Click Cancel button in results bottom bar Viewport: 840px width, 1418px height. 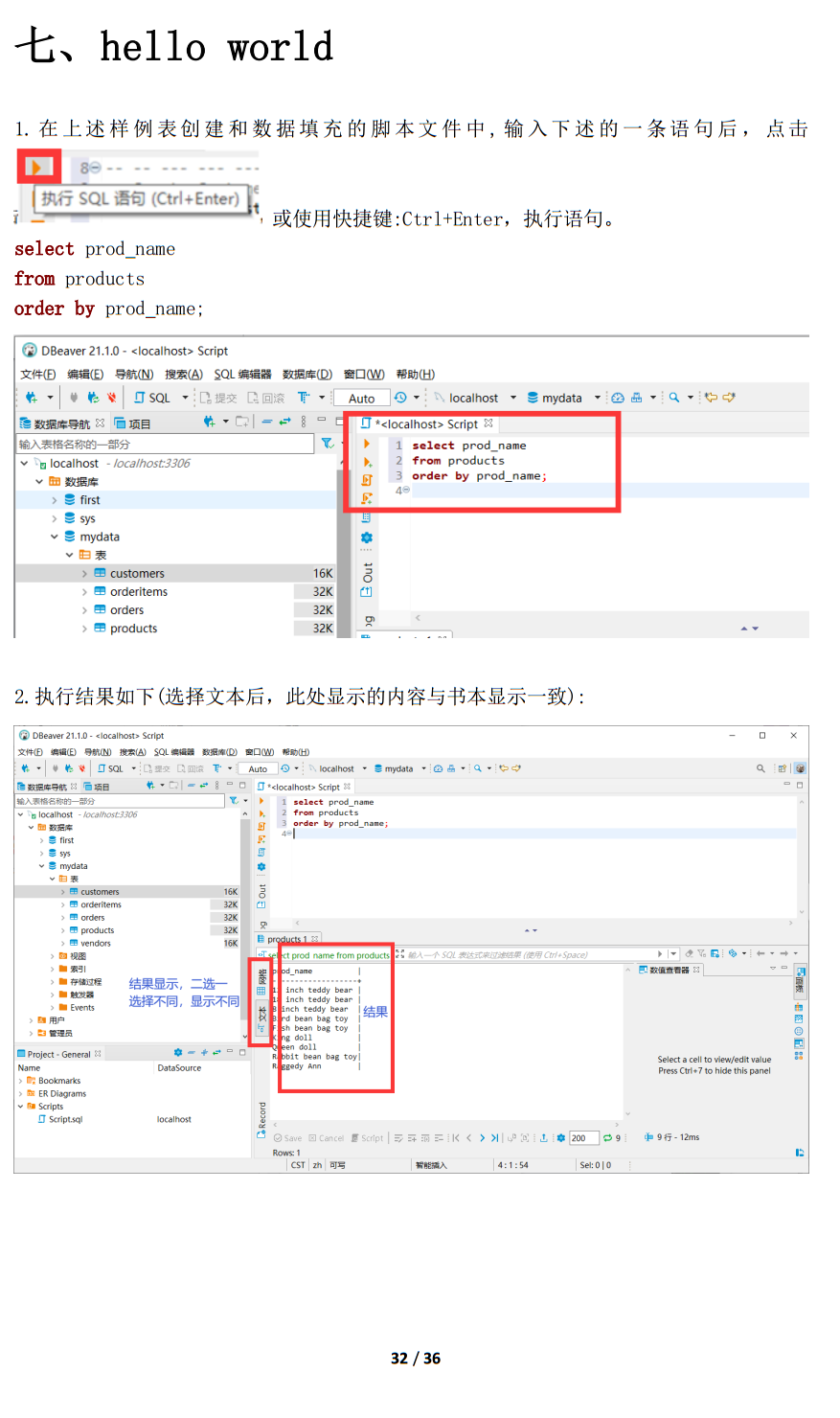pos(326,1138)
